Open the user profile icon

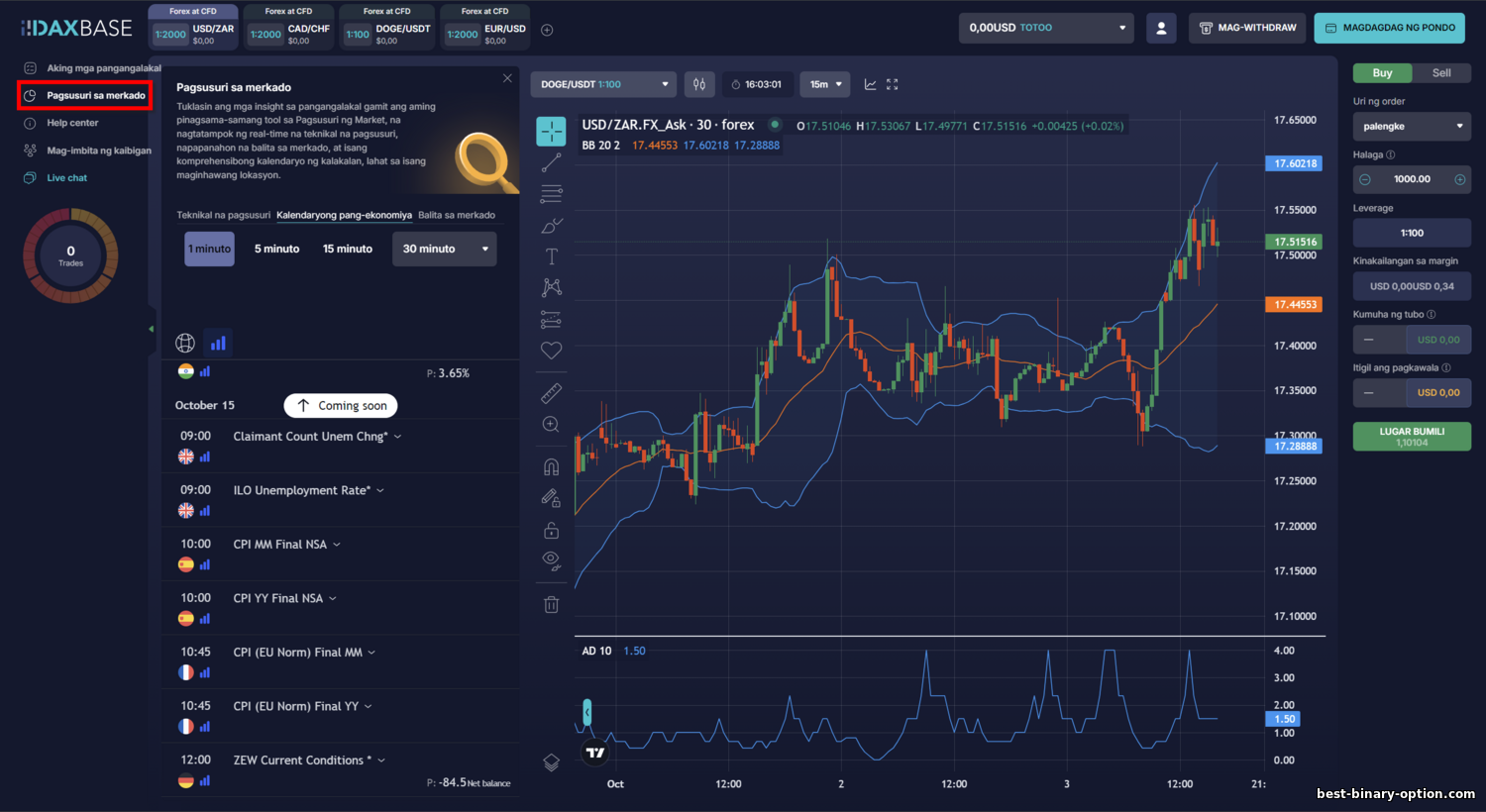1161,28
